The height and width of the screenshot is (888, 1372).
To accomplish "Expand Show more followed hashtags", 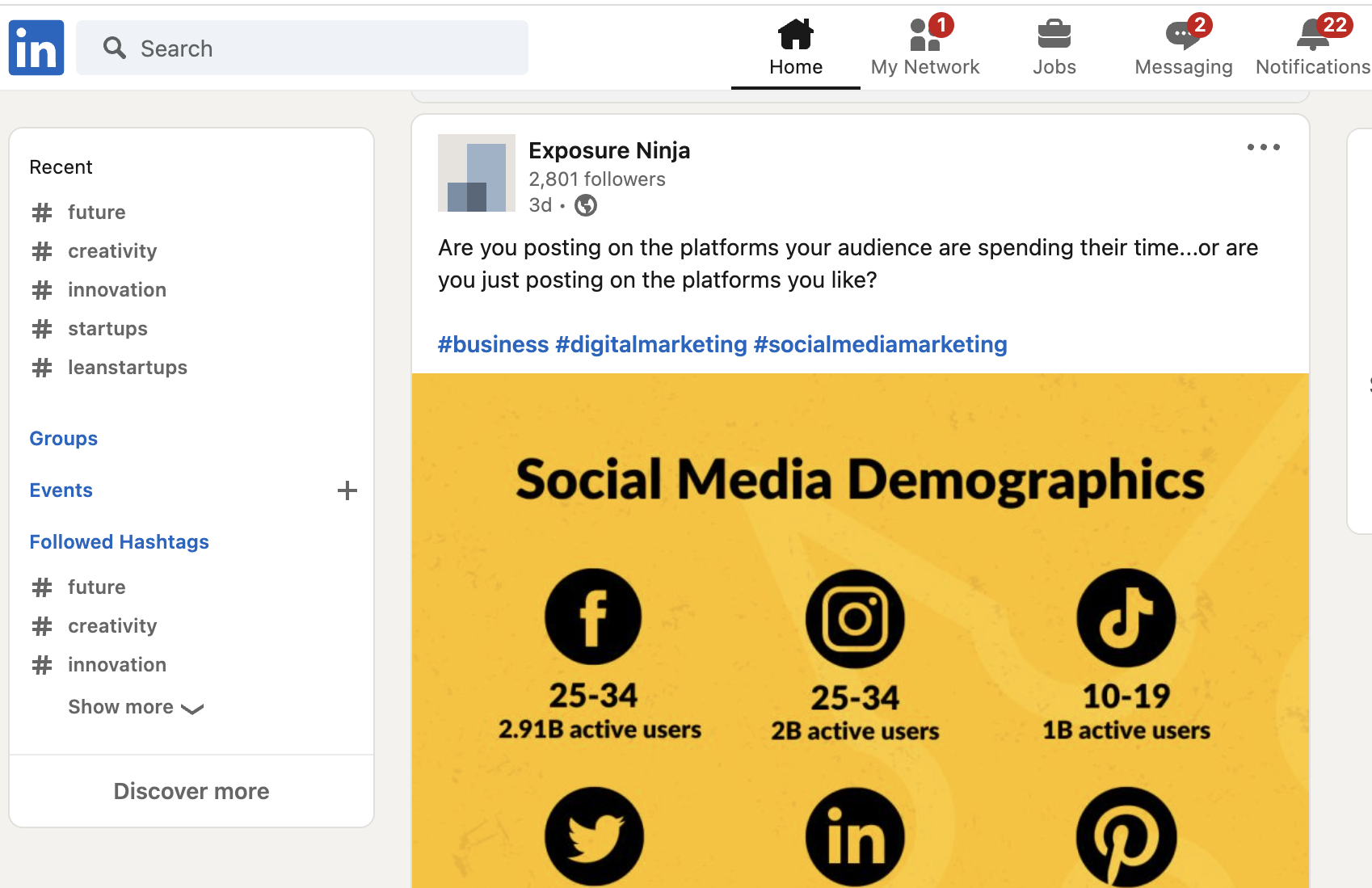I will pyautogui.click(x=135, y=707).
